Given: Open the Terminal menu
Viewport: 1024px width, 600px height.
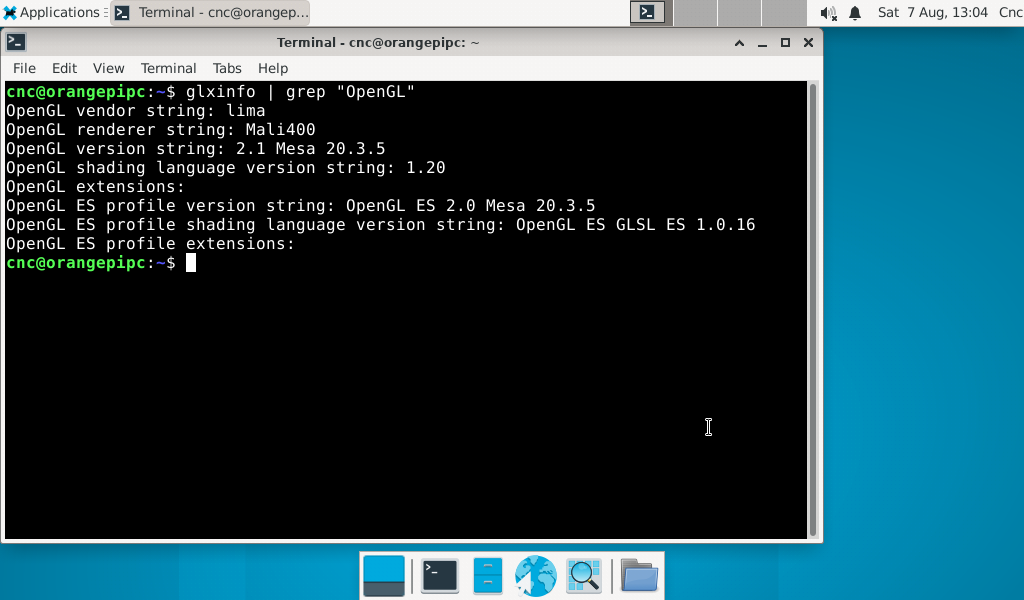Looking at the screenshot, I should 168,68.
